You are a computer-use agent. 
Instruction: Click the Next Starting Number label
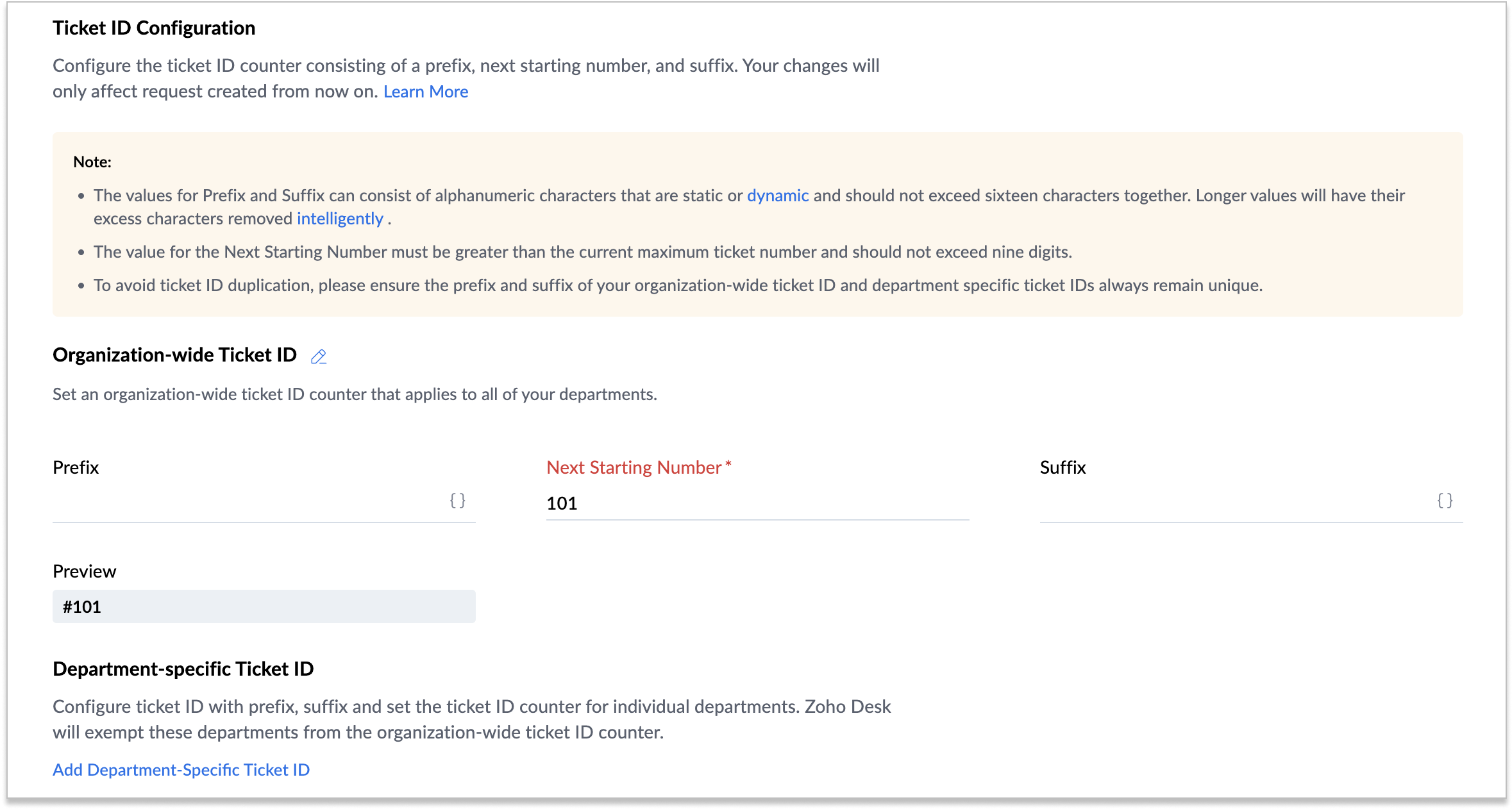pyautogui.click(x=634, y=468)
